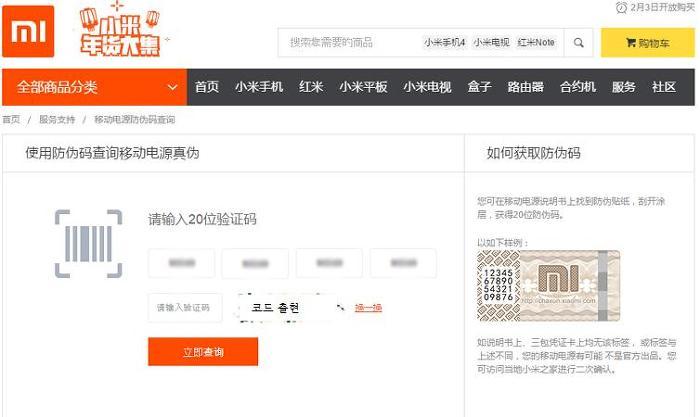700x417 pixels.
Task: Open the 红米 nav item
Action: pyautogui.click(x=311, y=87)
